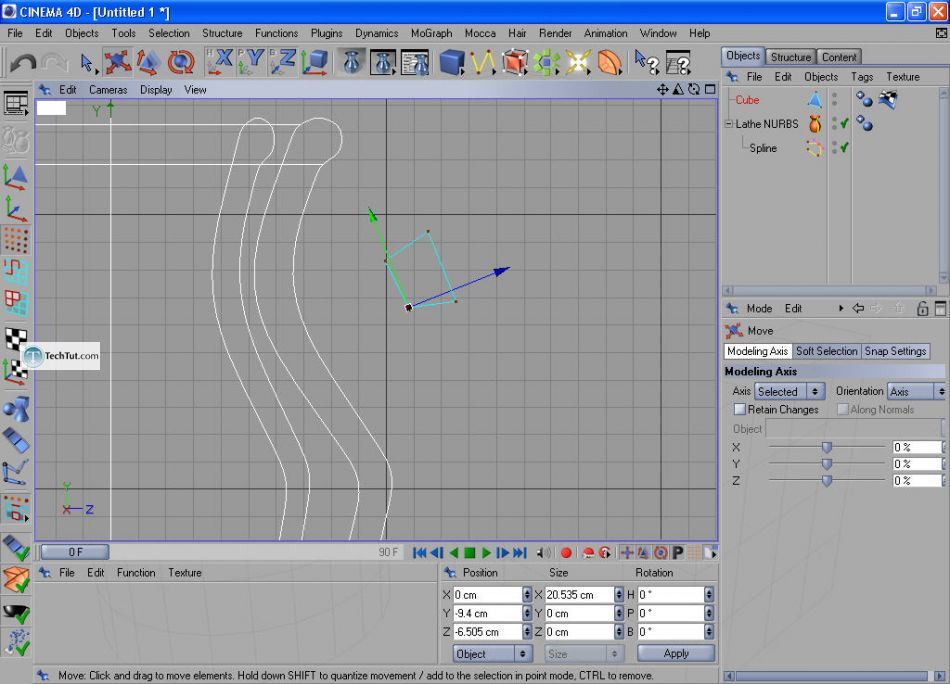Screen dimensions: 950x684
Task: Open the deformer objects icon
Action: [610, 62]
